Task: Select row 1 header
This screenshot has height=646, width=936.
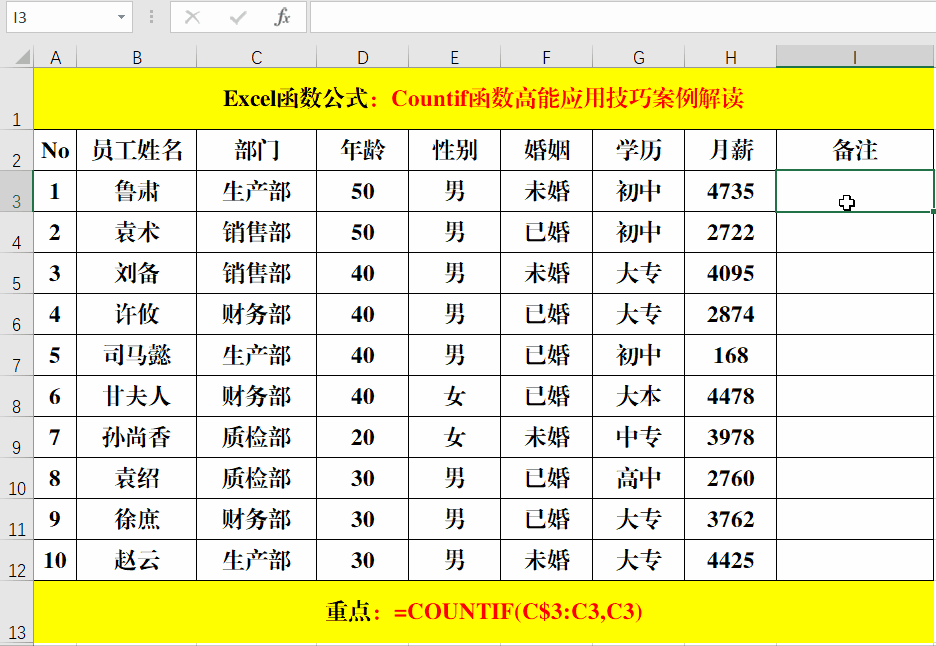Action: [x=17, y=99]
